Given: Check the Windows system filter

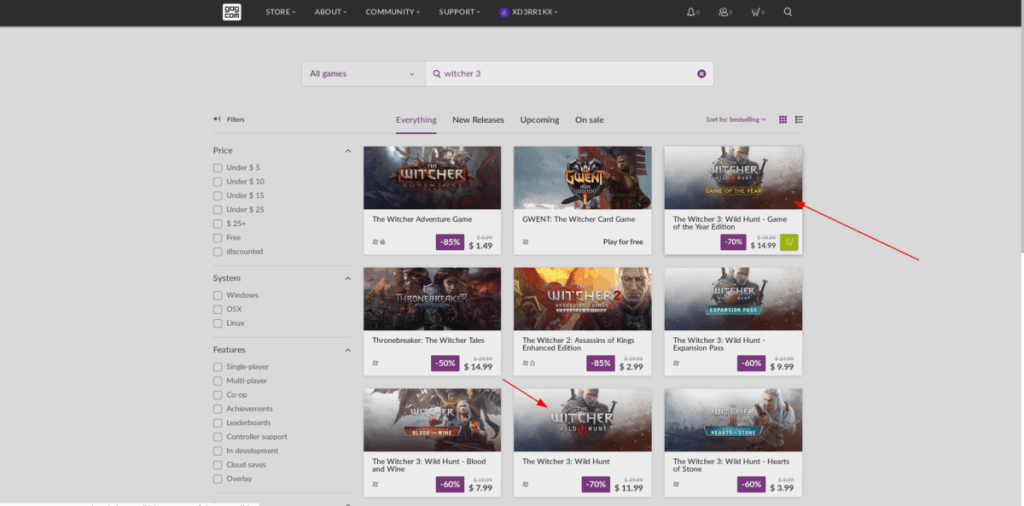Looking at the screenshot, I should [217, 295].
